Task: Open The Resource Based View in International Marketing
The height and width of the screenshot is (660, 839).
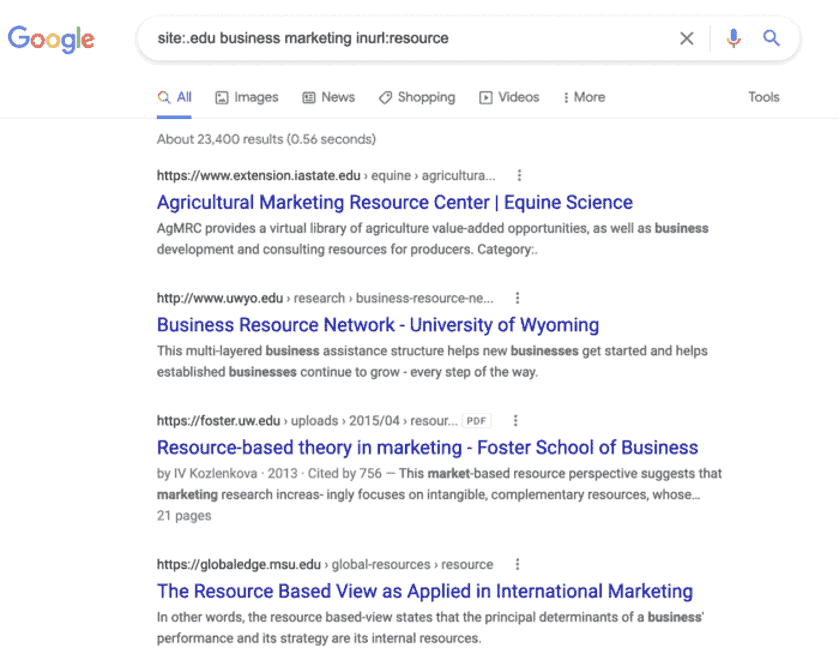Action: point(425,591)
